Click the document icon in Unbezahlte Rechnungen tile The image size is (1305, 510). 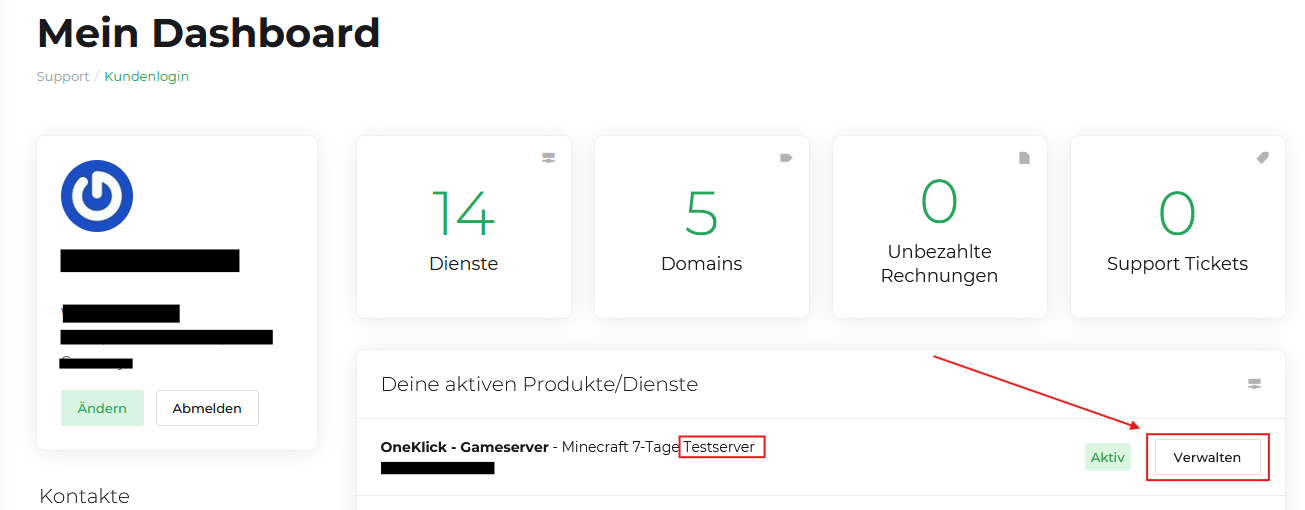coord(1024,158)
